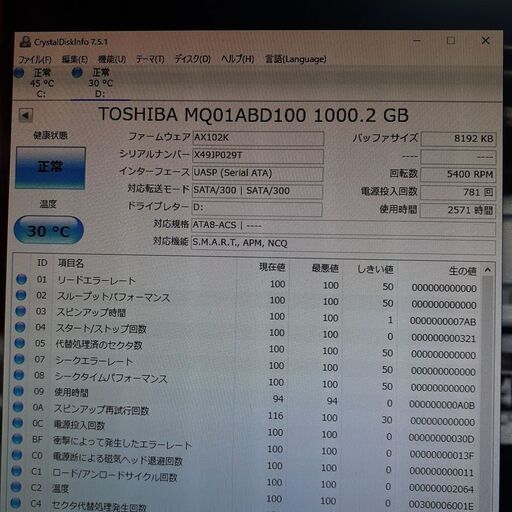Screen dimensions: 512x512
Task: Click status icon of row C1 ロード/アンロードサイクル回数
Action: [17, 471]
